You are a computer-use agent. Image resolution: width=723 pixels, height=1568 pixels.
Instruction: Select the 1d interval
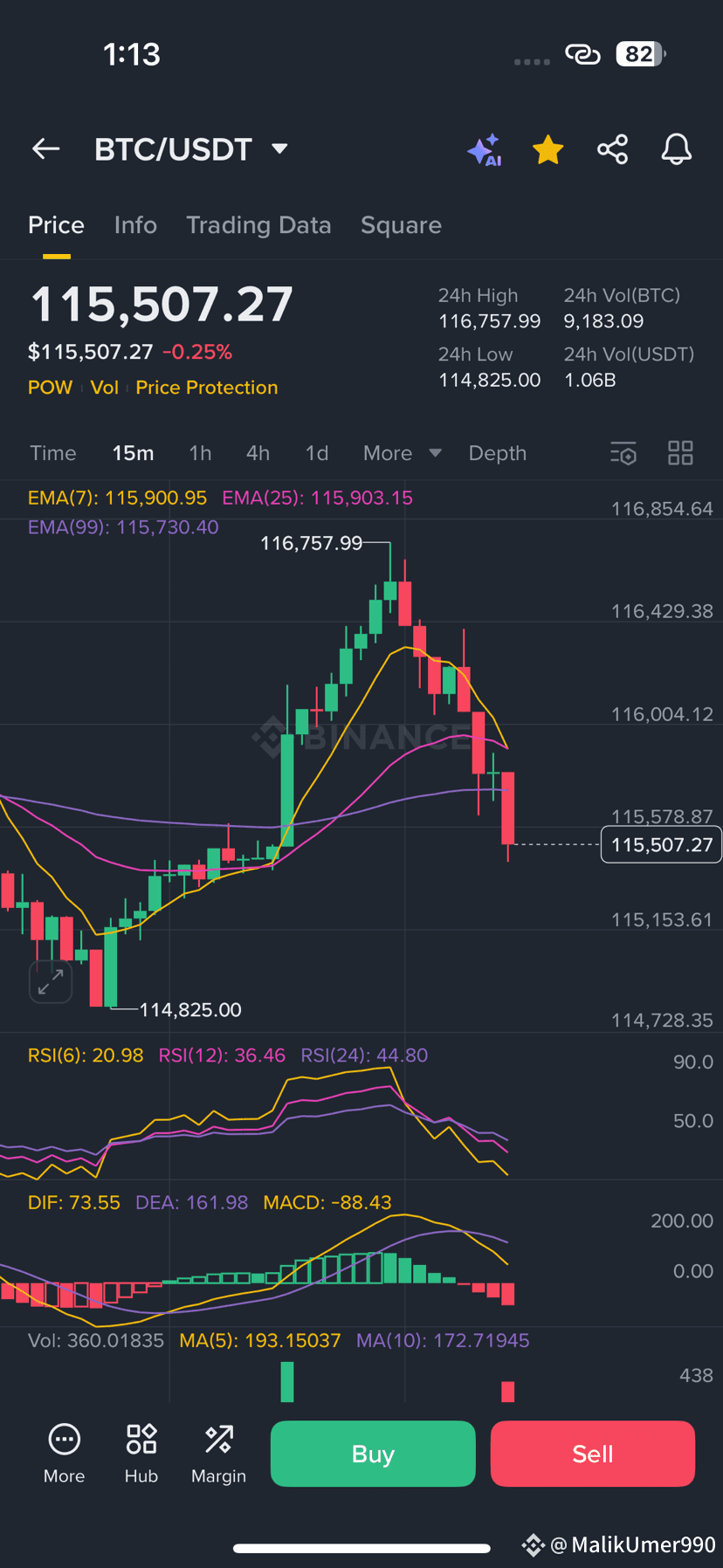pos(317,453)
